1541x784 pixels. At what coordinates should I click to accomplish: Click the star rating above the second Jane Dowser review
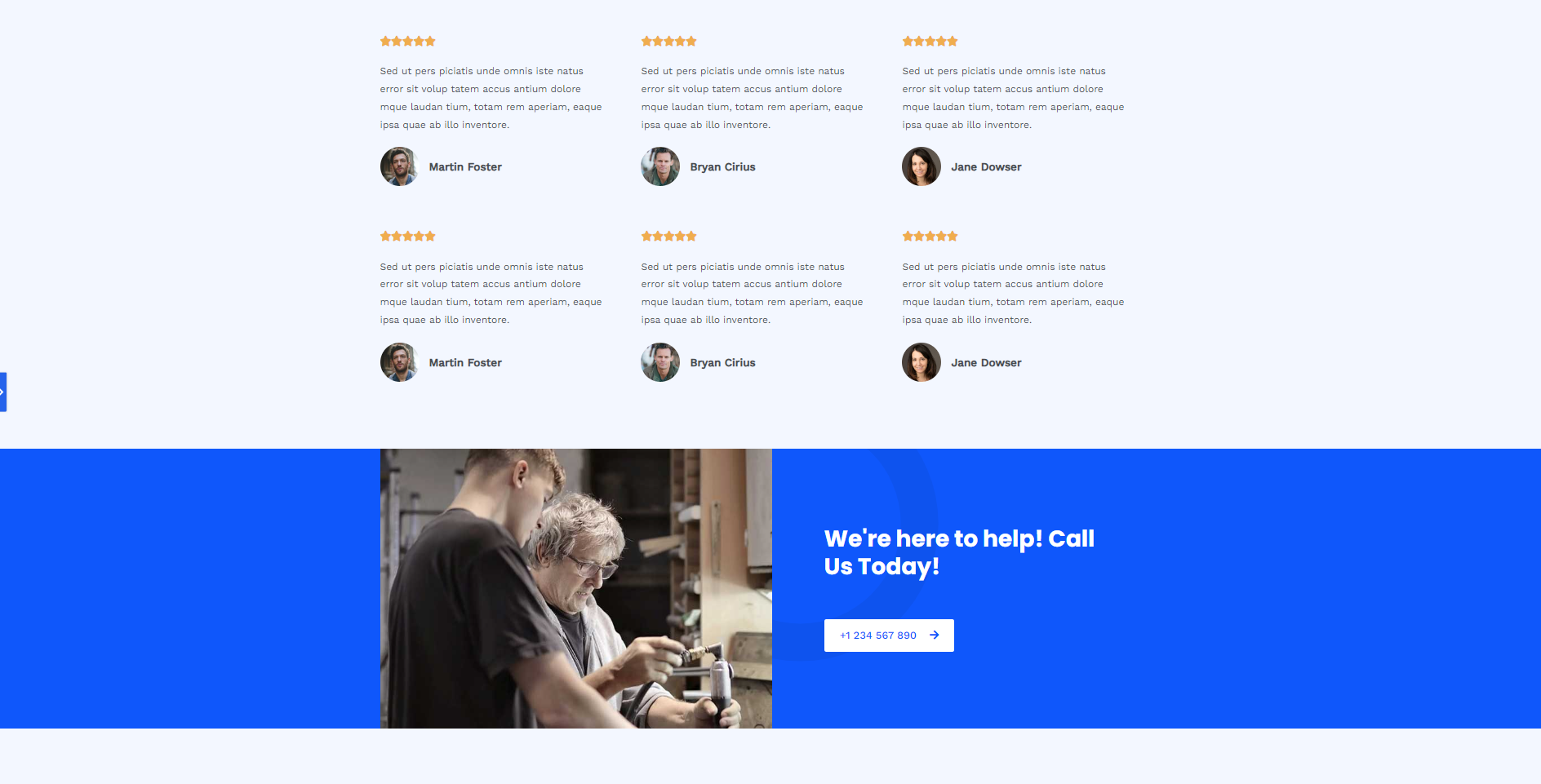point(930,237)
